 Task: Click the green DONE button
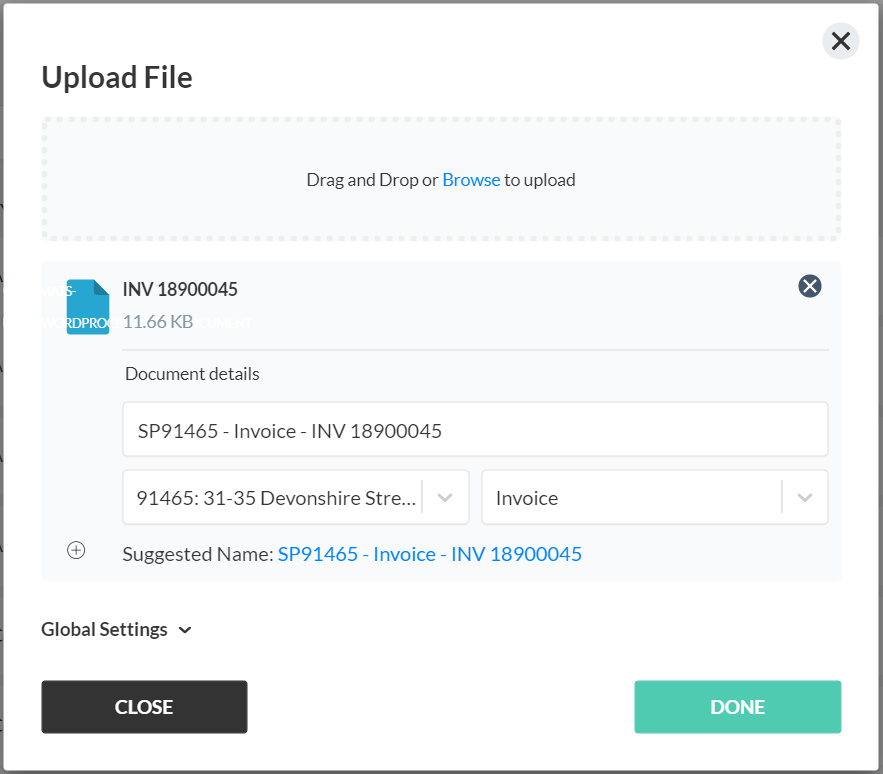[738, 707]
